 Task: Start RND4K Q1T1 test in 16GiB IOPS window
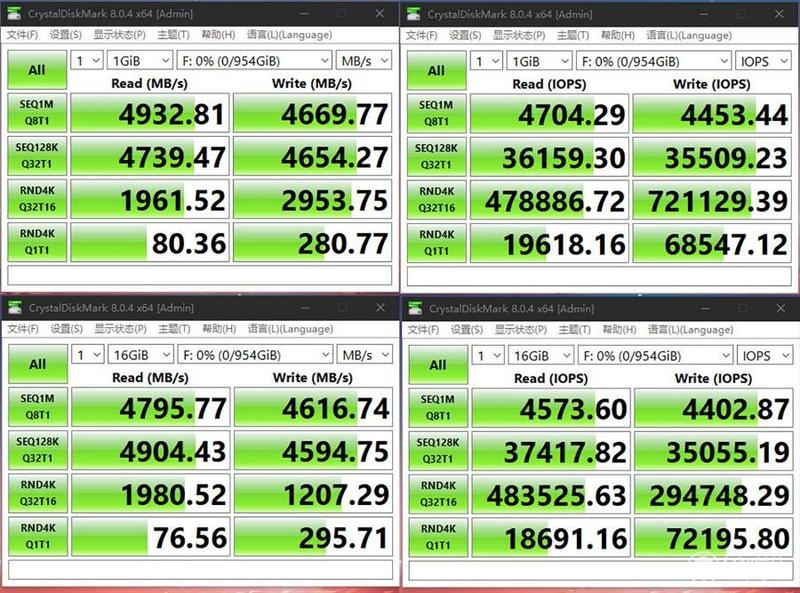click(438, 537)
